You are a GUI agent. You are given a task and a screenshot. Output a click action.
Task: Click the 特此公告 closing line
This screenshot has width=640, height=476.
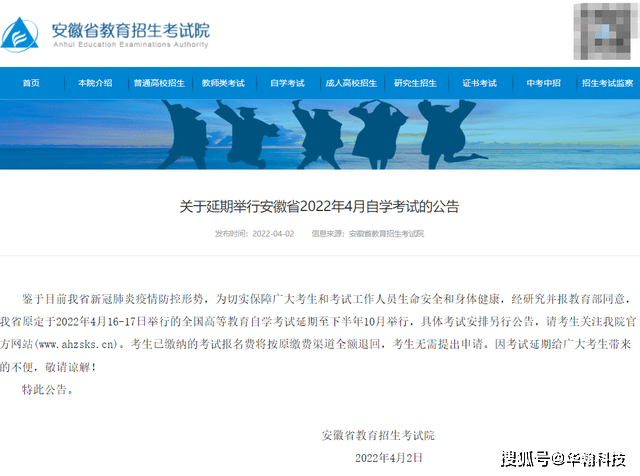(48, 390)
